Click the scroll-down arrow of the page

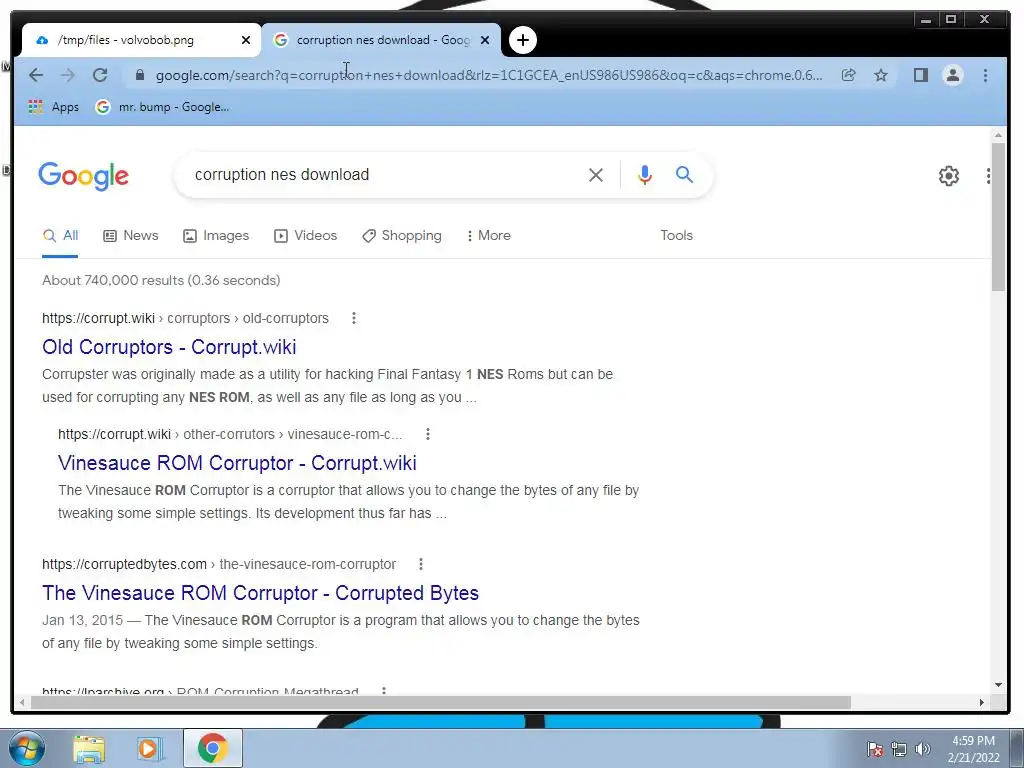[x=998, y=685]
